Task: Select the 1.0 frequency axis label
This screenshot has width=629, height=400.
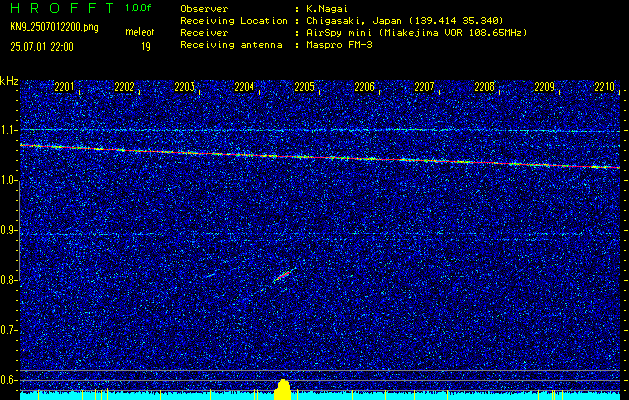Action: point(8,181)
